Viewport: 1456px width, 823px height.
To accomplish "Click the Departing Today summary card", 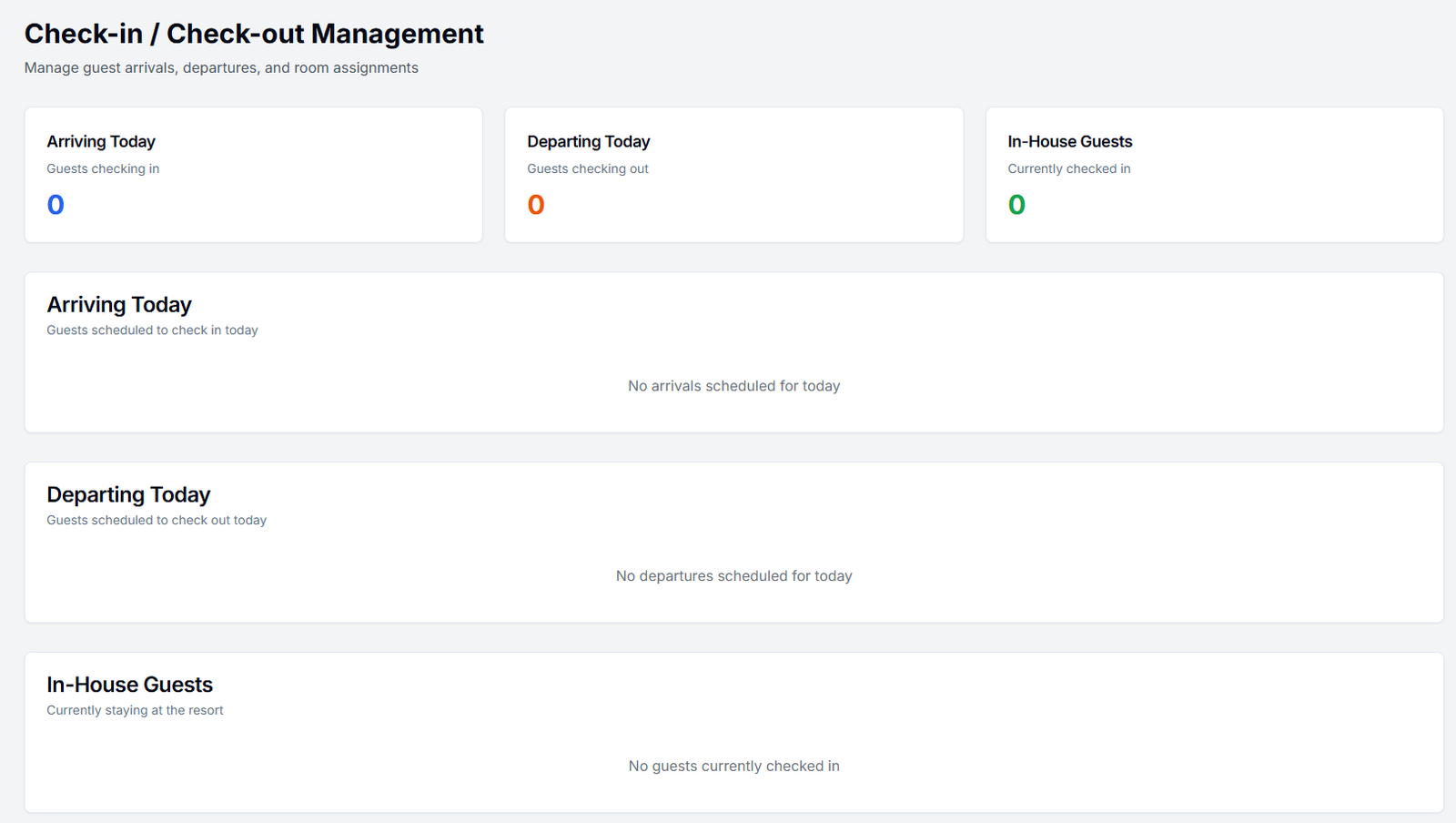I will click(733, 175).
